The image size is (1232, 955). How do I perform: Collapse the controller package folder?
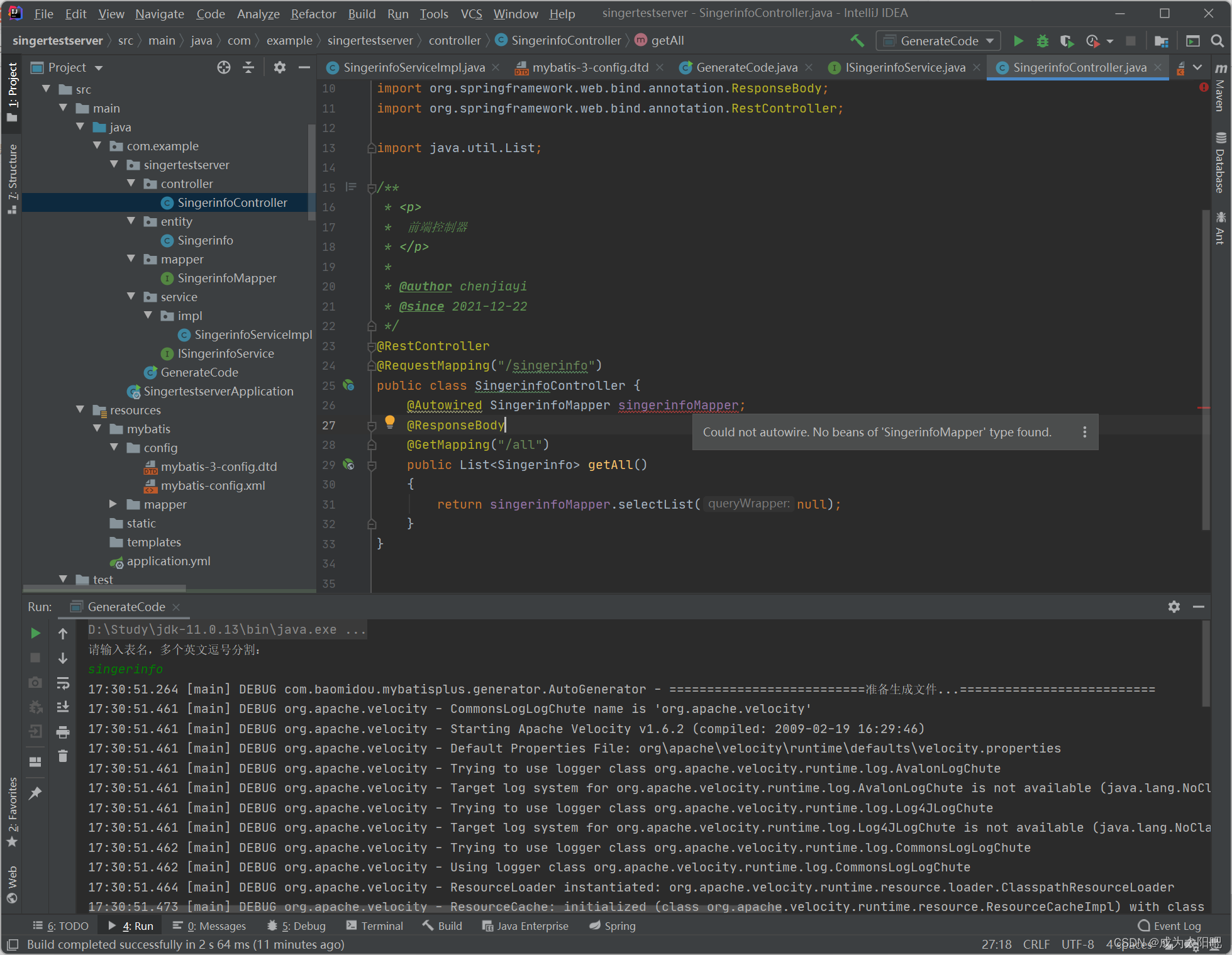click(131, 184)
